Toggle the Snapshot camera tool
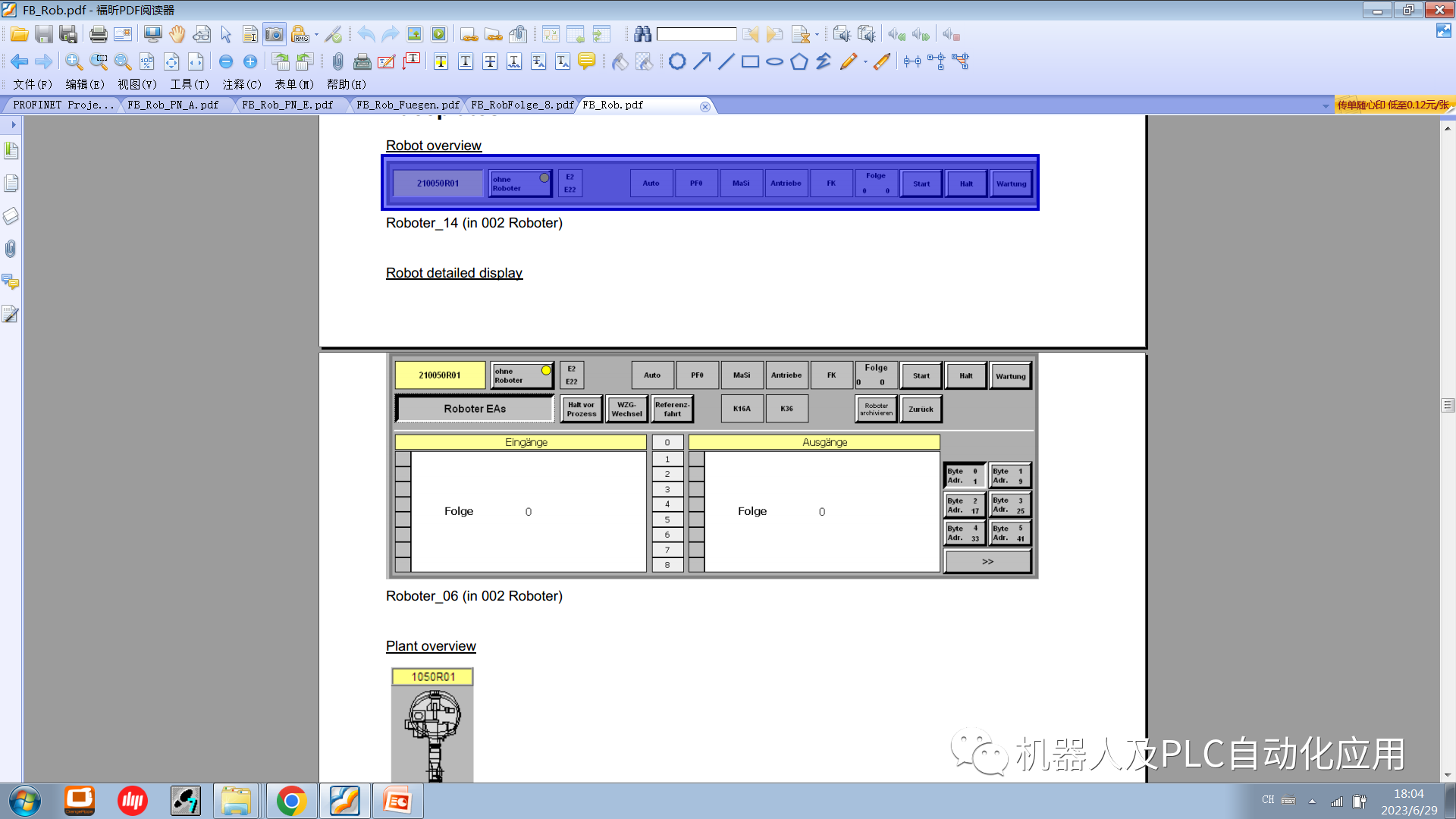Image resolution: width=1456 pixels, height=819 pixels. (274, 34)
